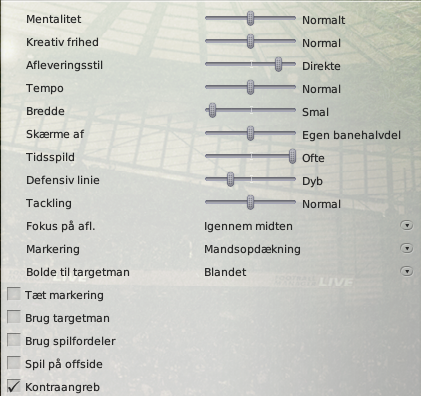421x396 pixels.
Task: Click the Mentalitet slider handle
Action: pos(250,18)
